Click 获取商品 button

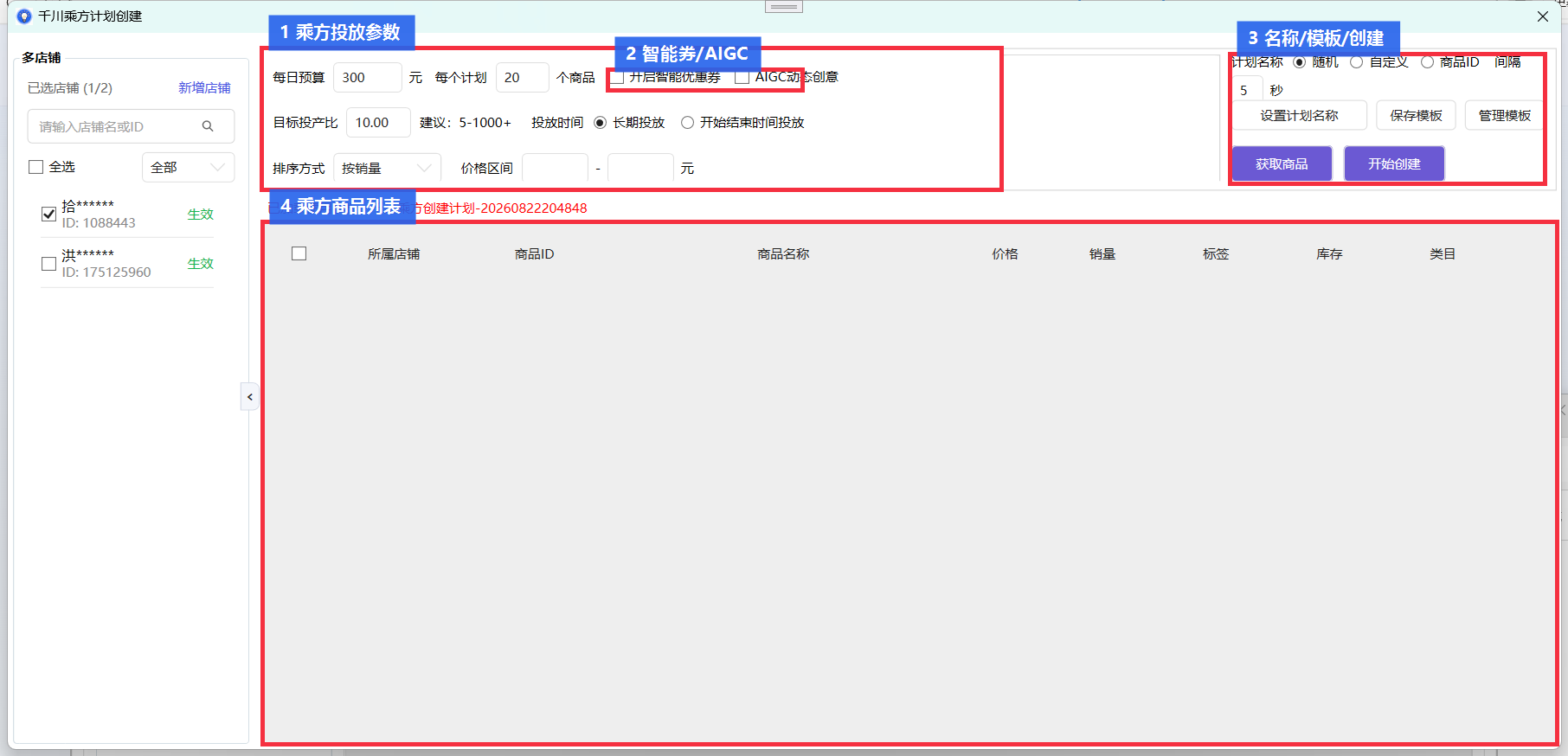[x=1282, y=163]
